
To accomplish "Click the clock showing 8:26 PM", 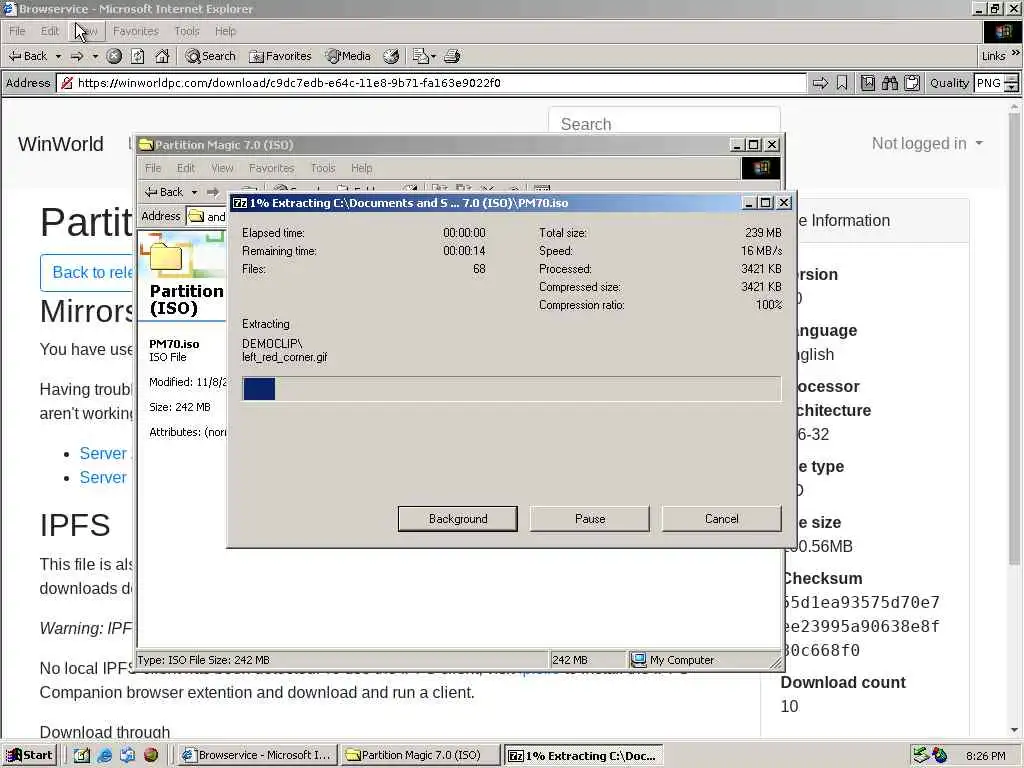I will click(985, 756).
